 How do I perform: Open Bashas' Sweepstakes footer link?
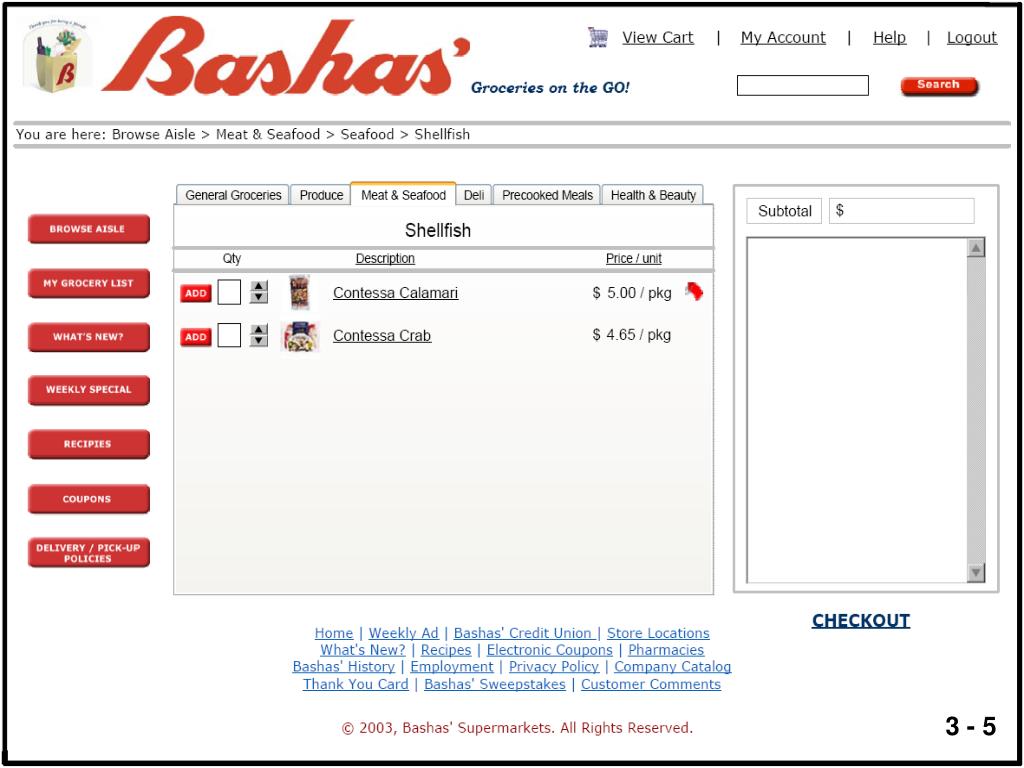point(495,684)
